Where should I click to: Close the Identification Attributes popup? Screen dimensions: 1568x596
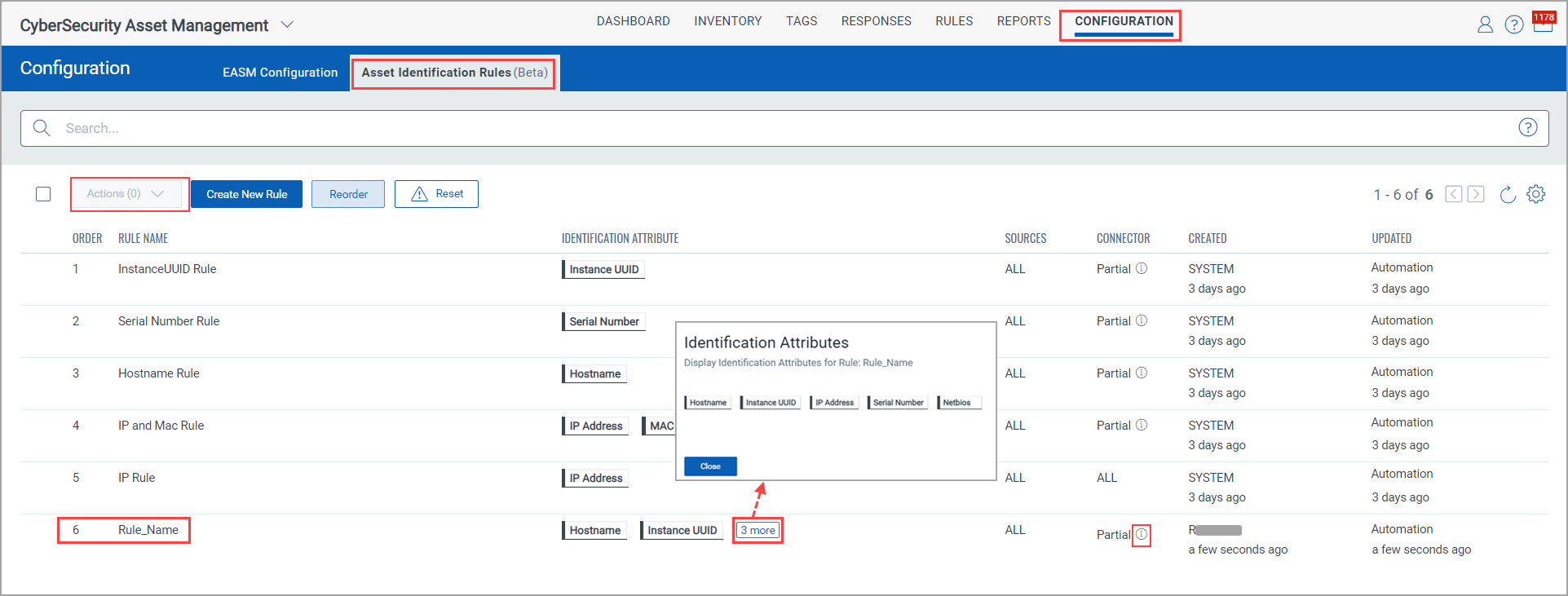pos(710,466)
